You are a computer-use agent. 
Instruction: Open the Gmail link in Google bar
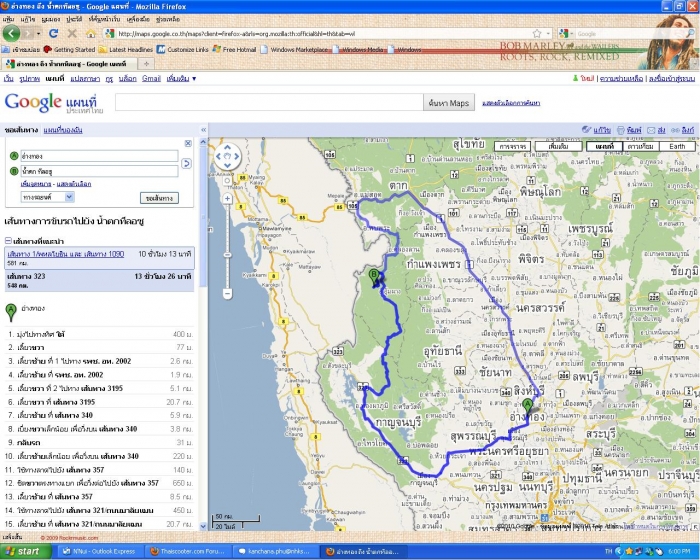tap(151, 78)
